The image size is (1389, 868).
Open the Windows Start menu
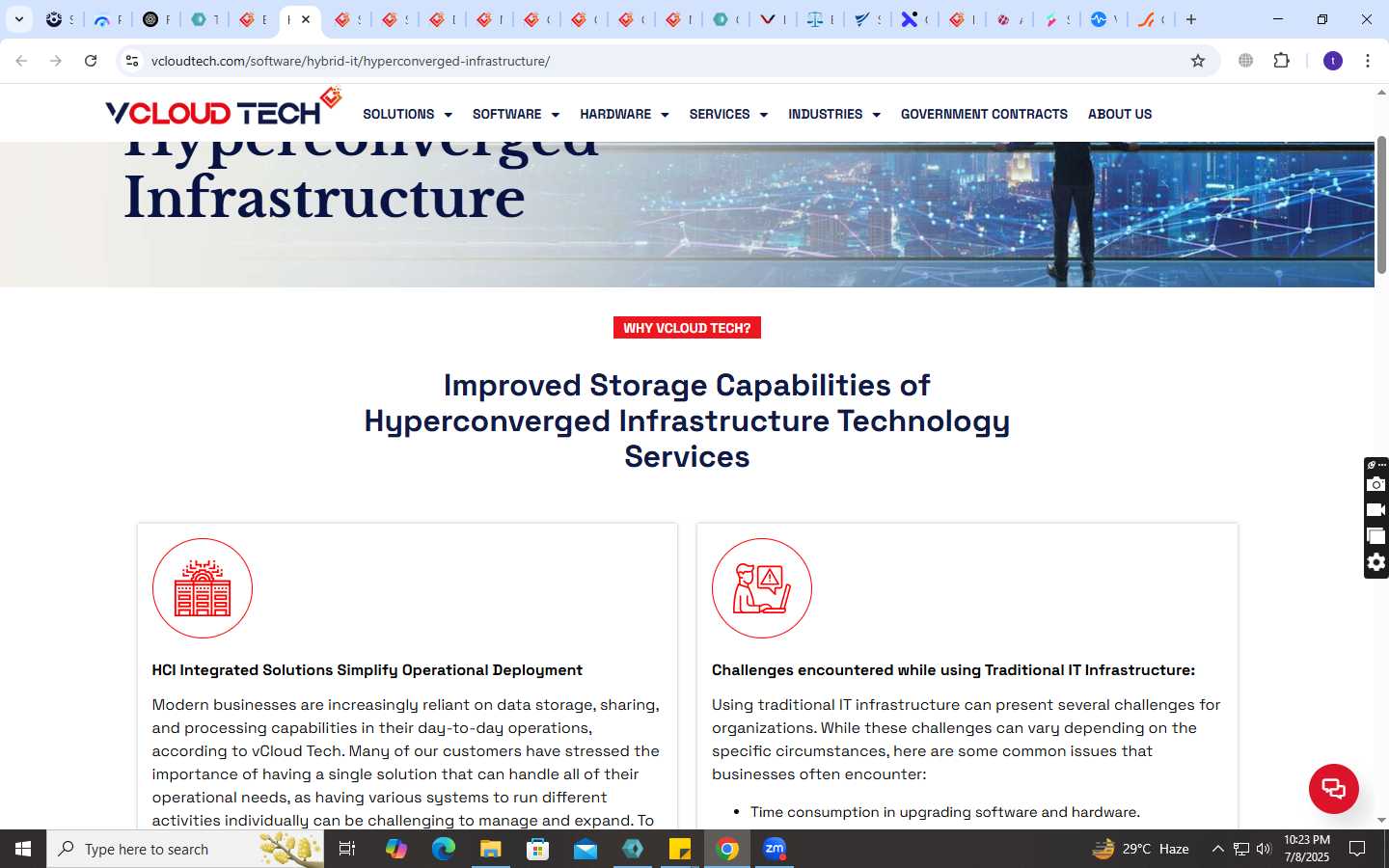point(23,849)
